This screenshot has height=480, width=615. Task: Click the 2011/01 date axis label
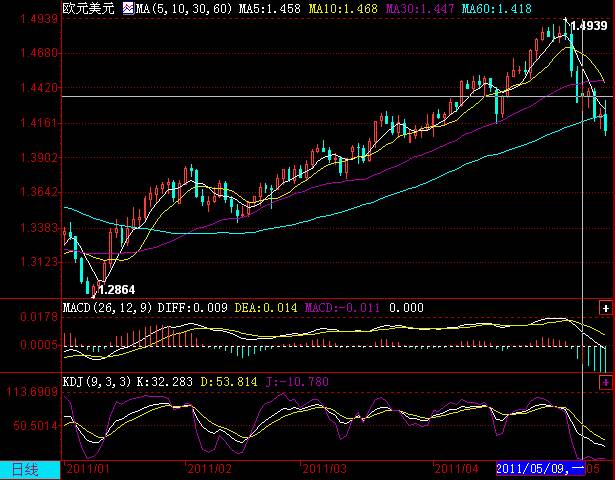pos(88,469)
